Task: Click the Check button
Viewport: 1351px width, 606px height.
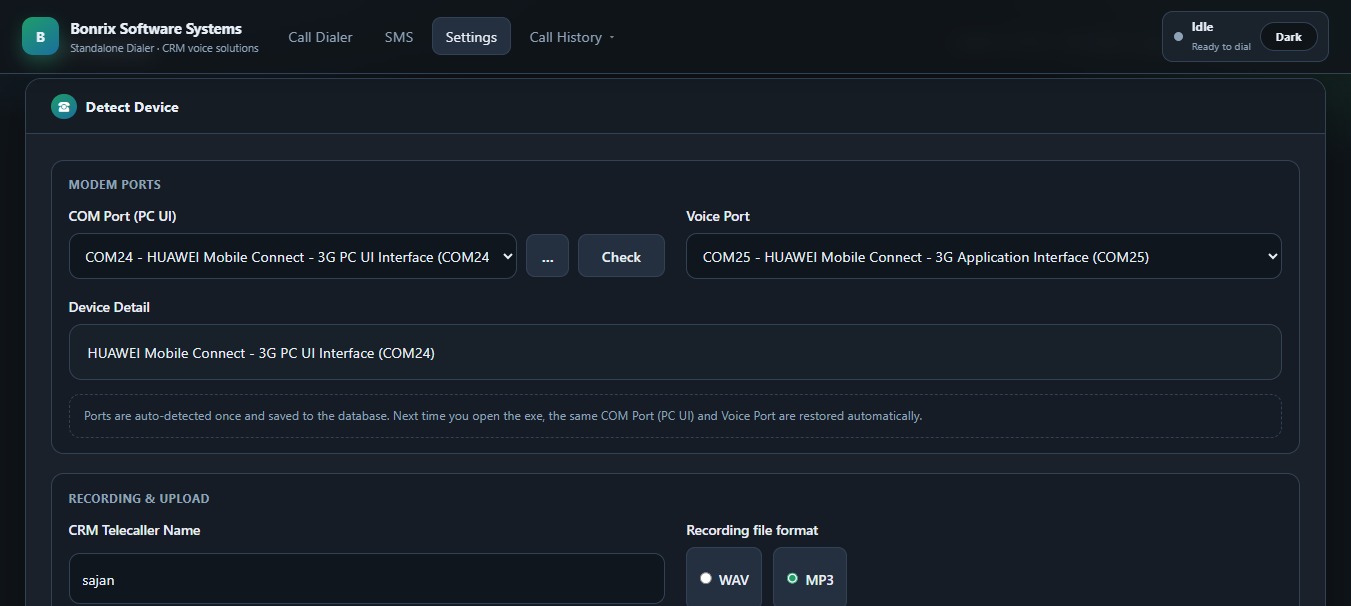Action: pos(621,257)
